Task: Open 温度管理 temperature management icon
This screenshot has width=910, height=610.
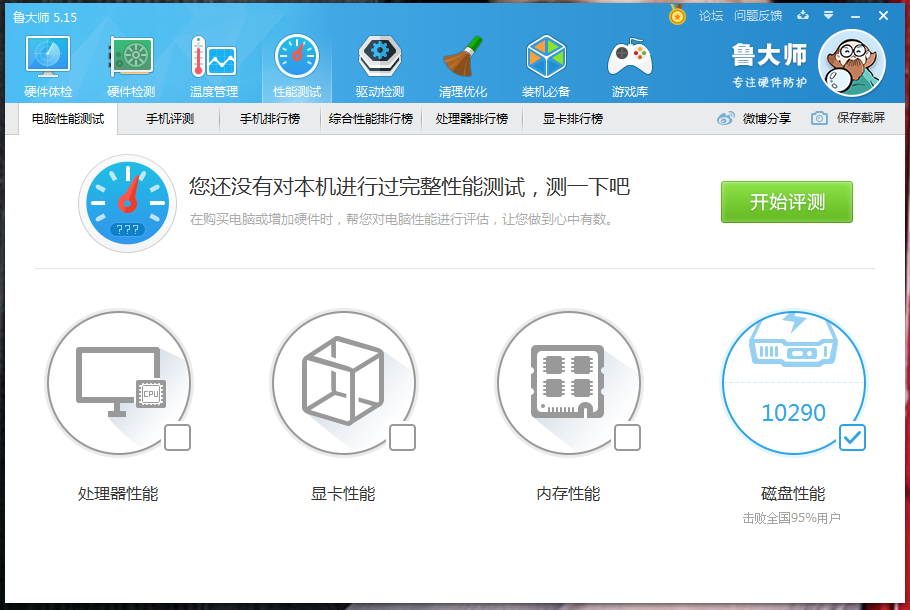Action: (x=214, y=66)
